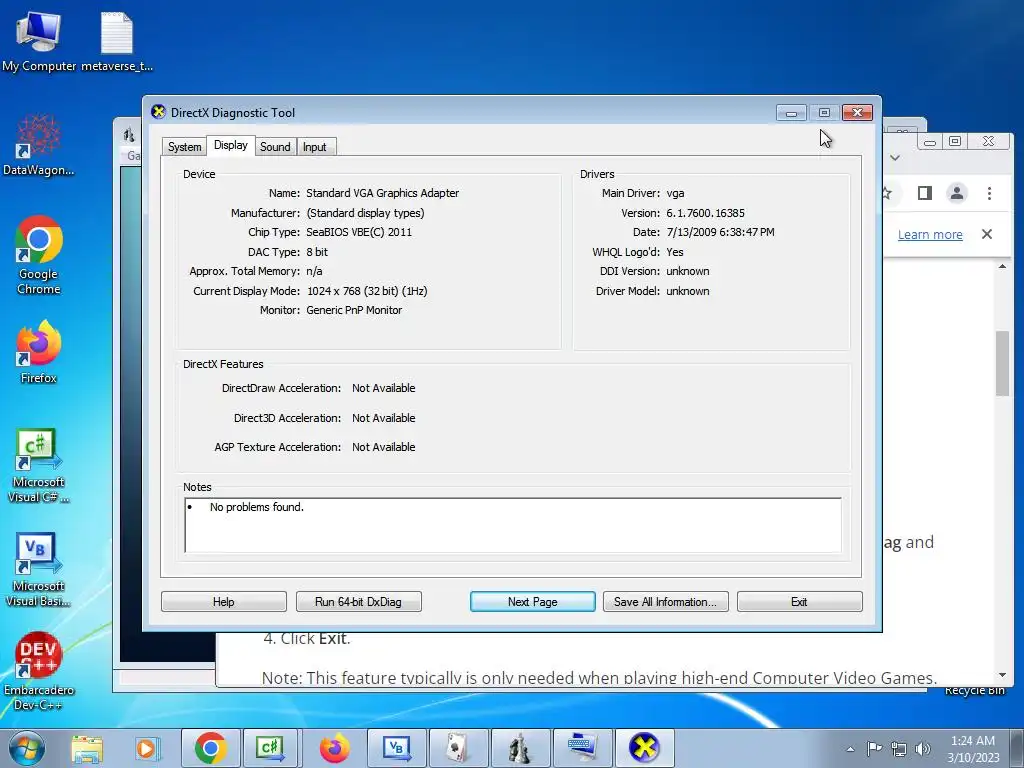Open Action Center flag tray icon
The image size is (1024, 768).
[x=874, y=748]
